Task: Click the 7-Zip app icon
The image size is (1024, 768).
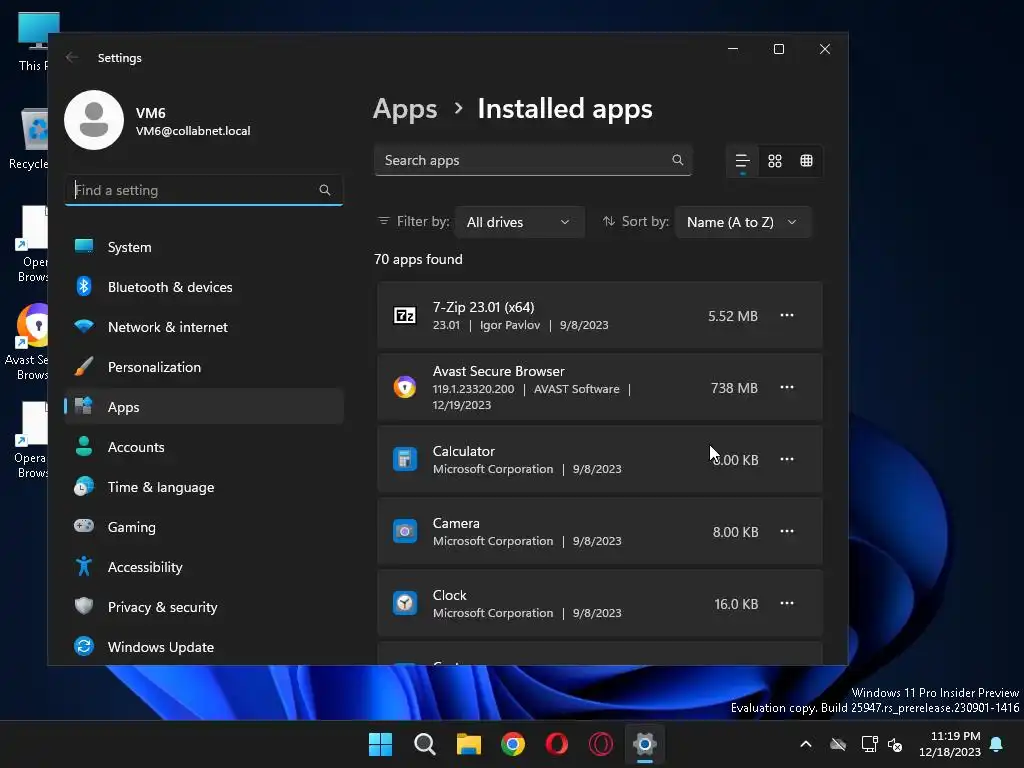Action: click(405, 315)
